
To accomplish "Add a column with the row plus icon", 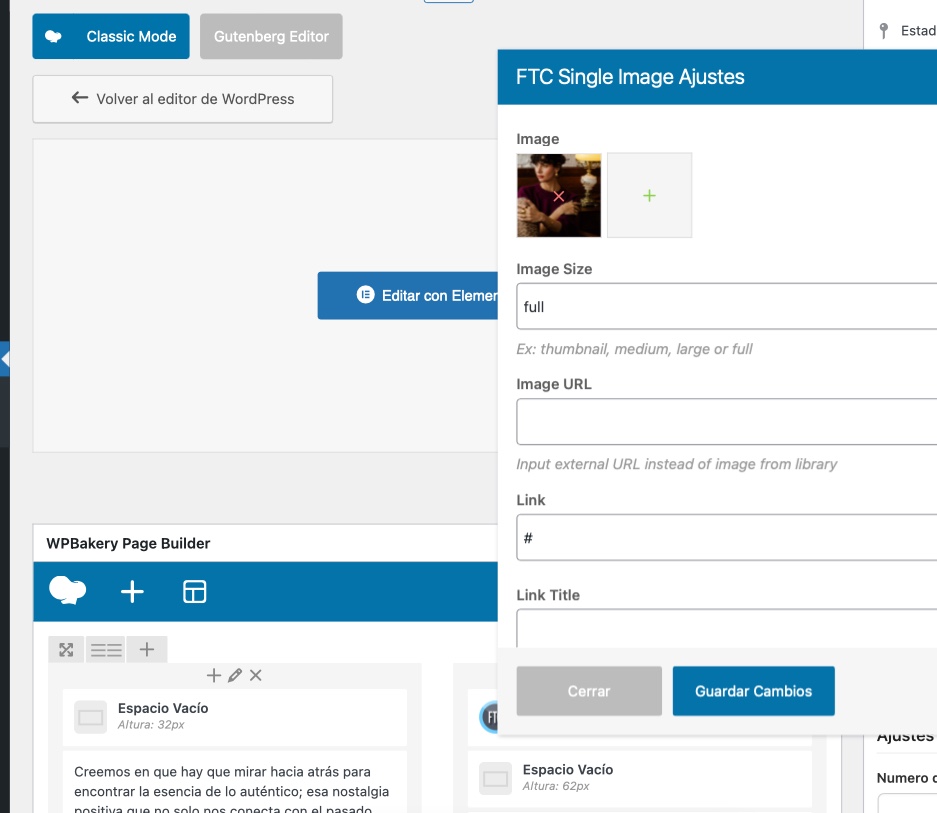I will 147,650.
